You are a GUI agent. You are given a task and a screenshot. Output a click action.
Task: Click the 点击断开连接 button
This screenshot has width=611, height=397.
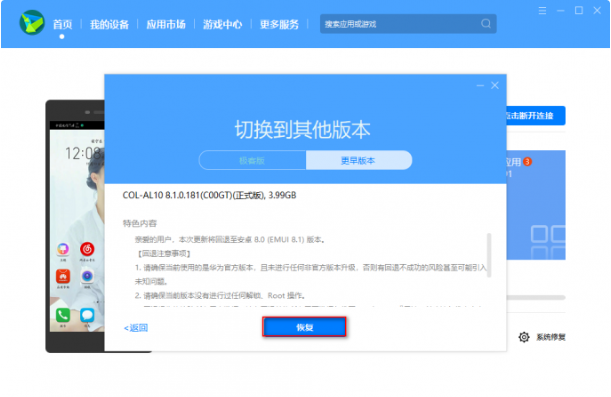tap(536, 116)
